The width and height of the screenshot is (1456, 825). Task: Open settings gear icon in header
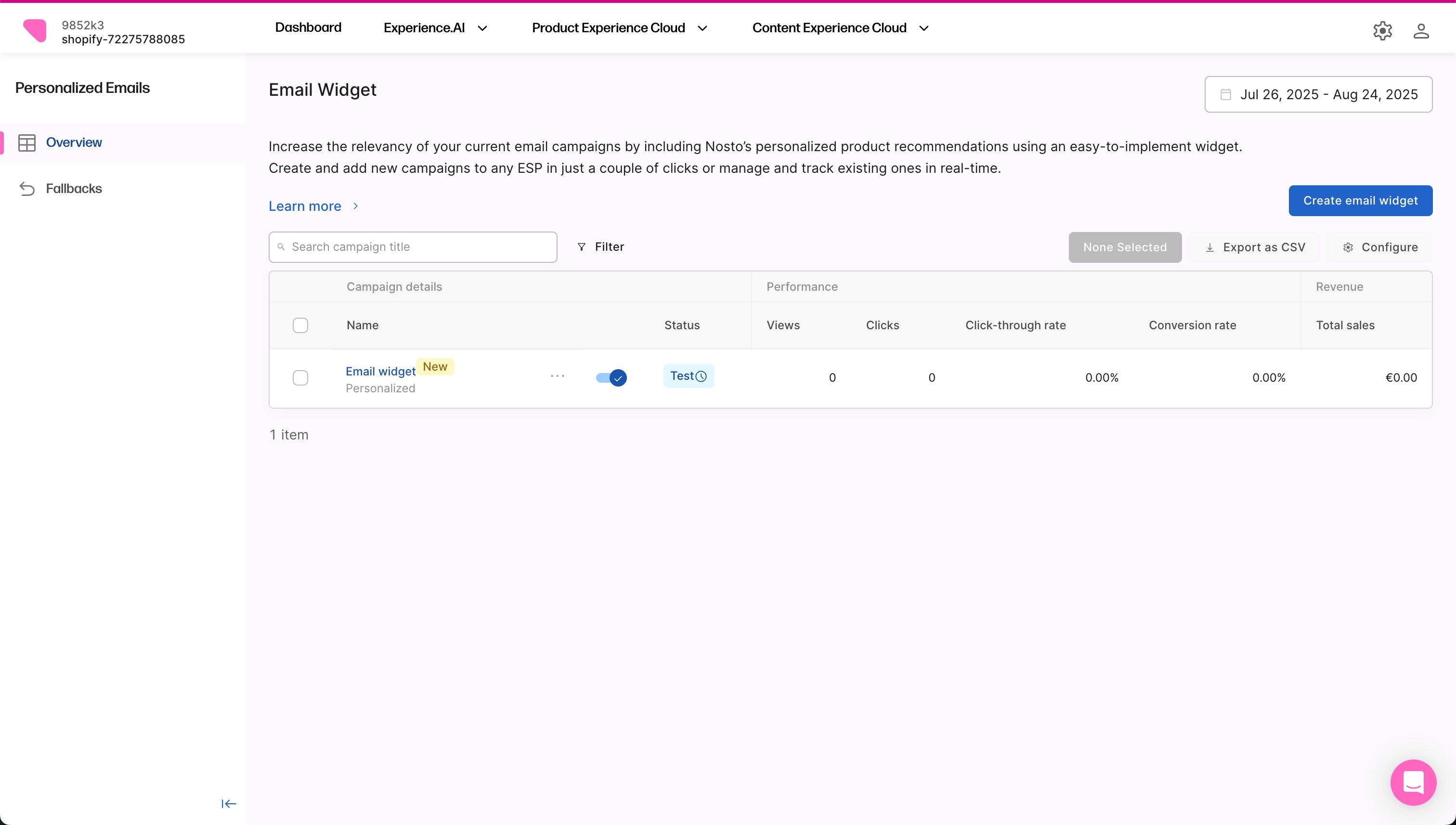1382,31
